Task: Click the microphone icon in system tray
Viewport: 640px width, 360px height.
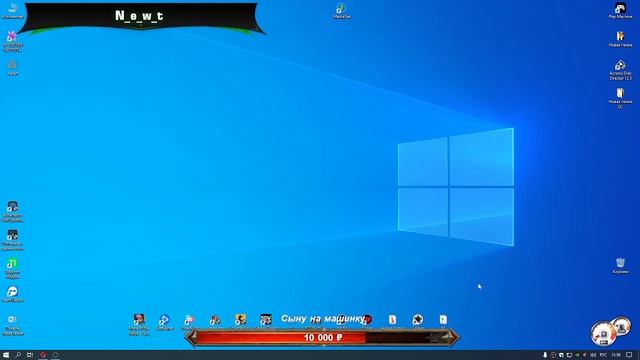Action: click(x=545, y=355)
